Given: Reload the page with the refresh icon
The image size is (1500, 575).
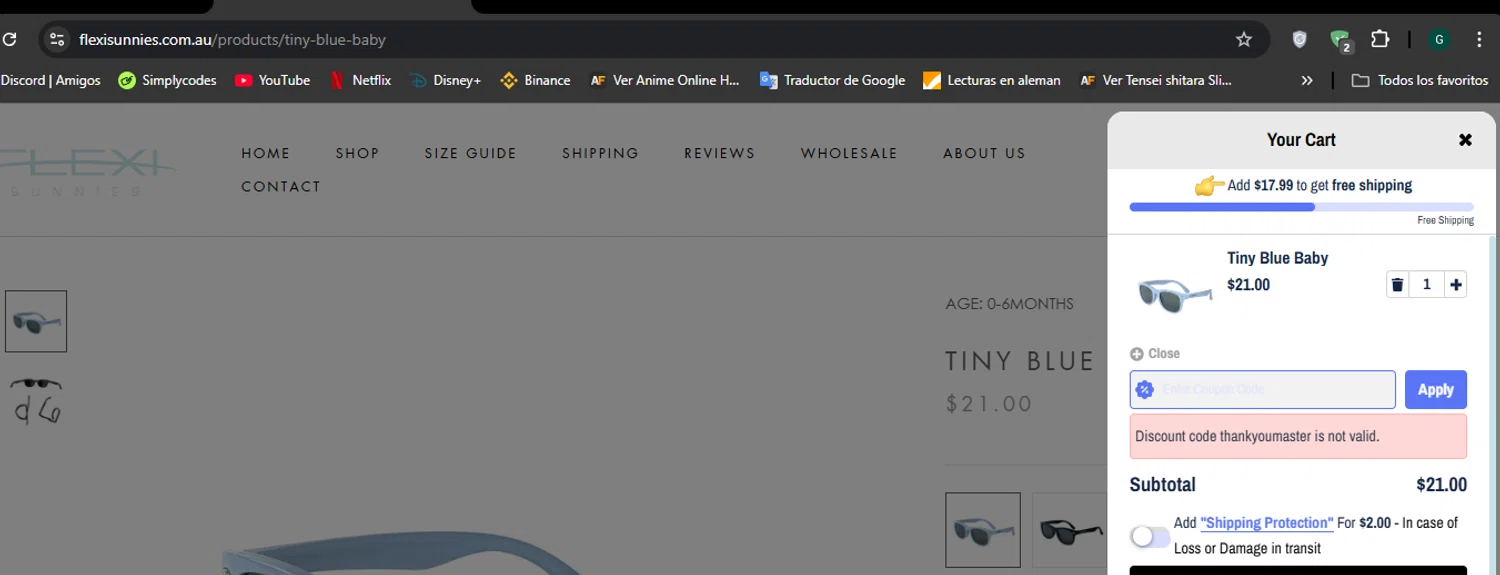Looking at the screenshot, I should point(8,40).
